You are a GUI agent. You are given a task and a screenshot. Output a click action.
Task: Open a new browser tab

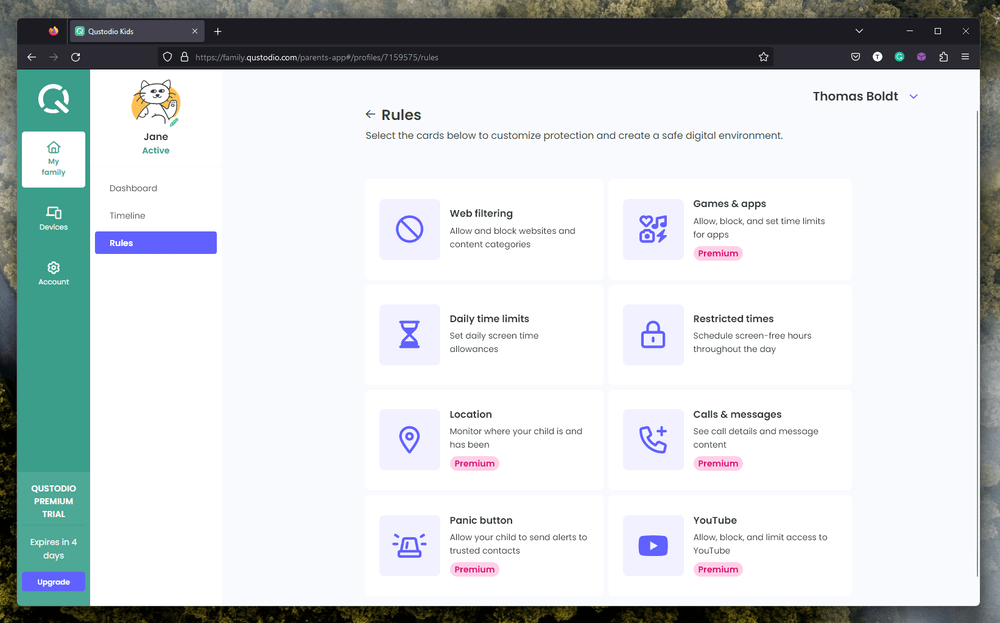[217, 31]
